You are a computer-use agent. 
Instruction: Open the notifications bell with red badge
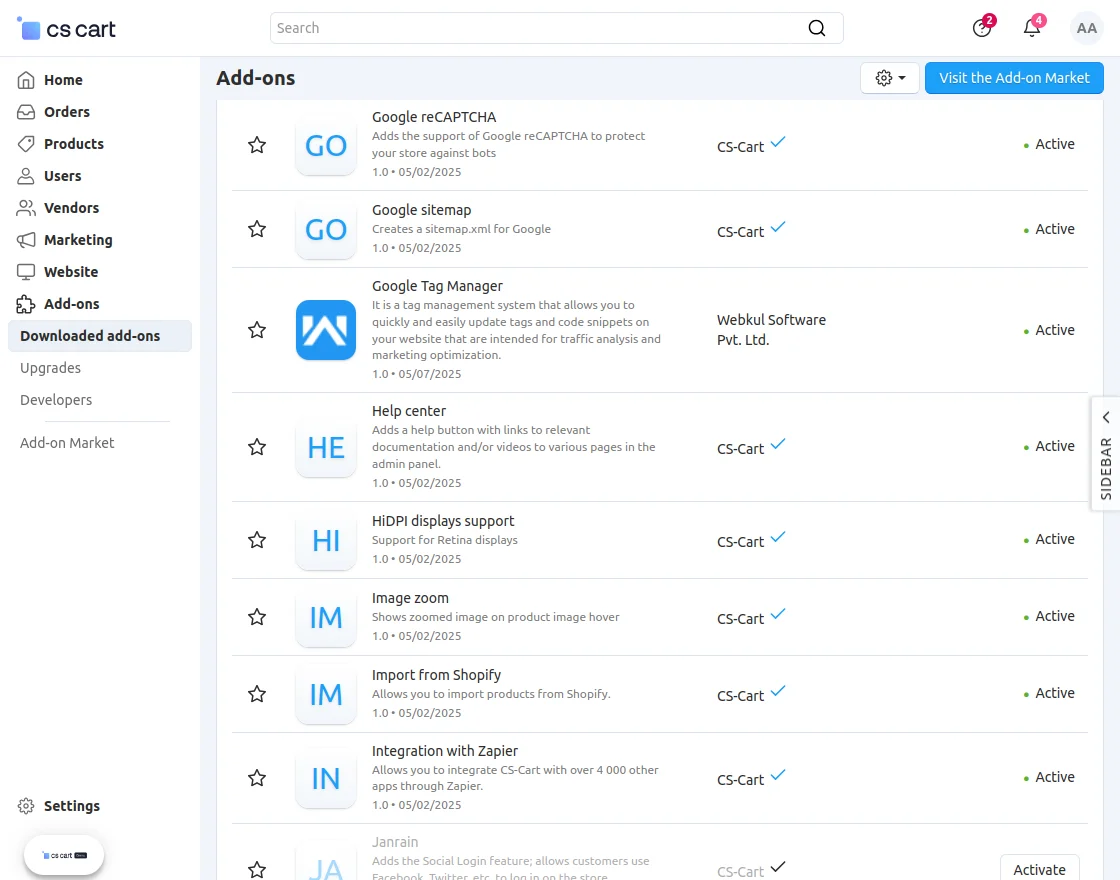point(1032,28)
